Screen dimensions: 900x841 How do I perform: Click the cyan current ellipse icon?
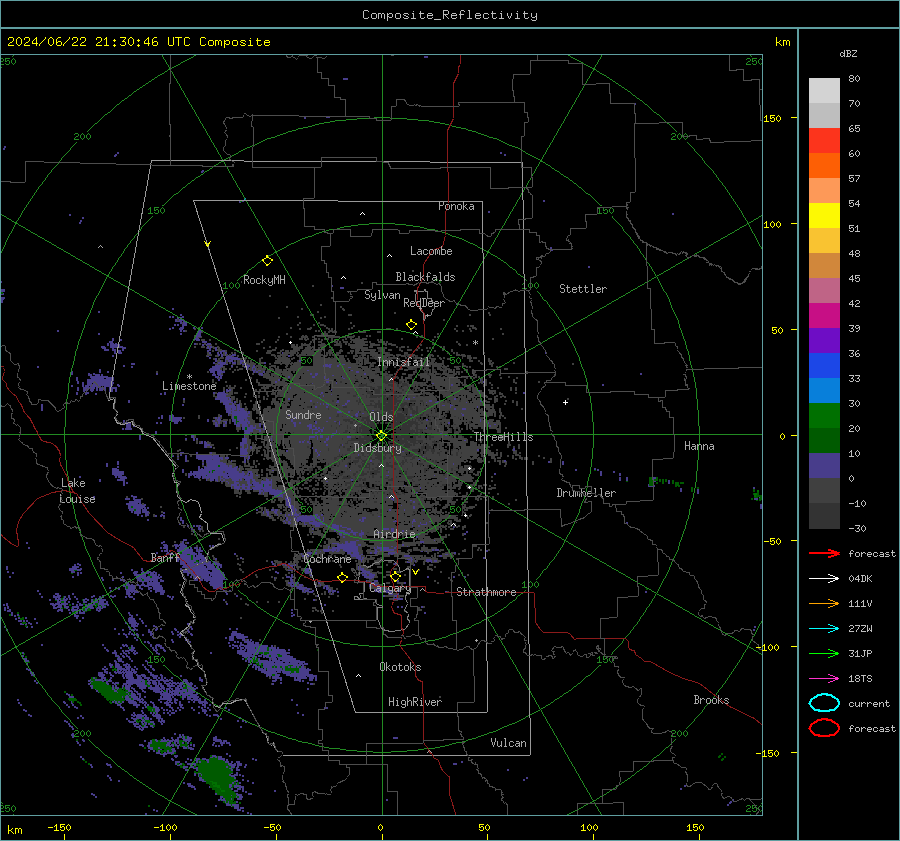click(824, 703)
